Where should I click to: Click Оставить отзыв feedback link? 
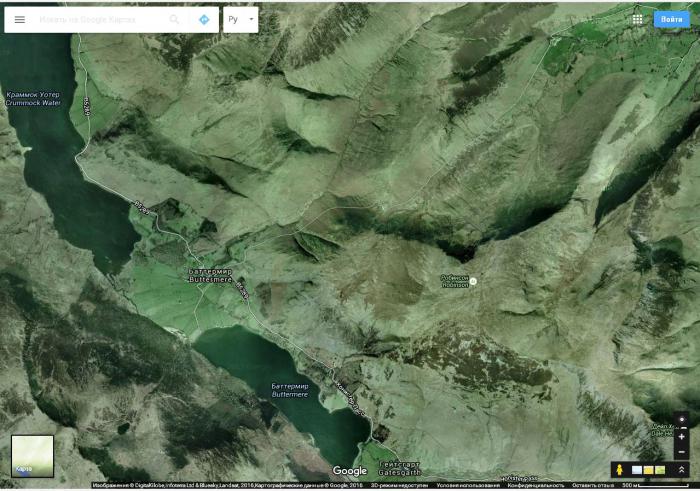(594, 486)
